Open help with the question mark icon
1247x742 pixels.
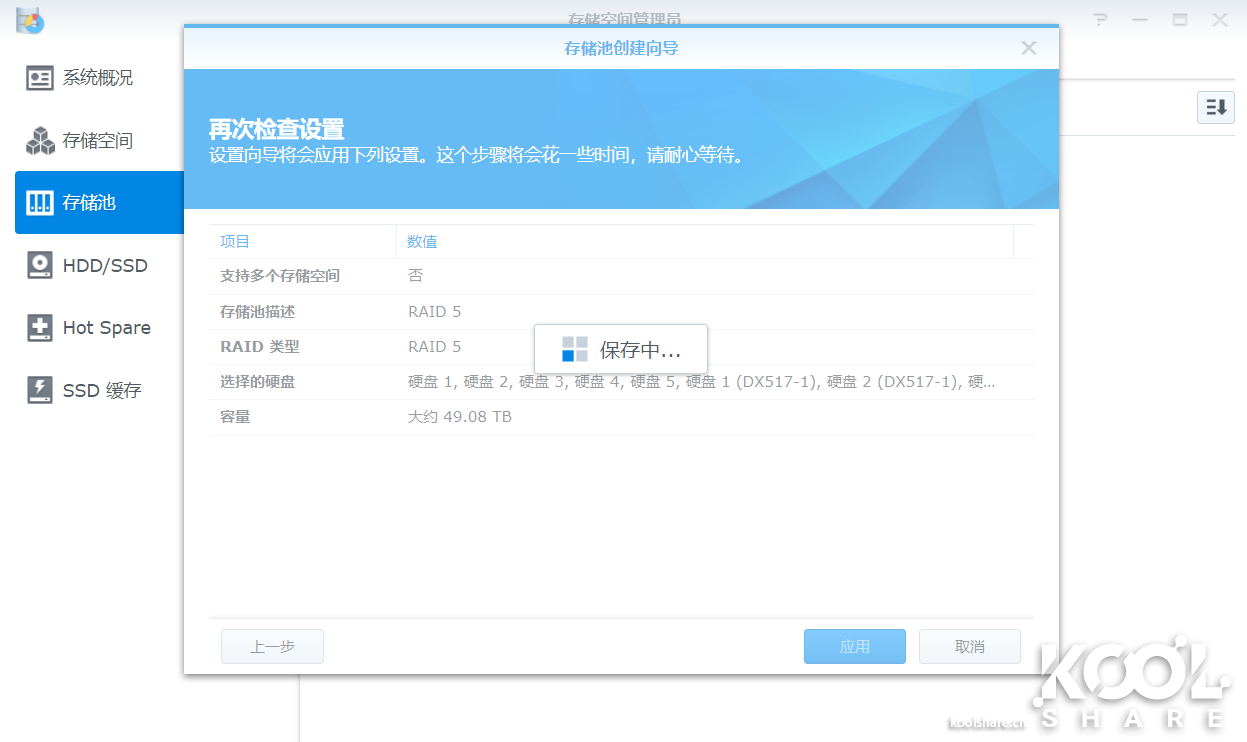(1100, 20)
